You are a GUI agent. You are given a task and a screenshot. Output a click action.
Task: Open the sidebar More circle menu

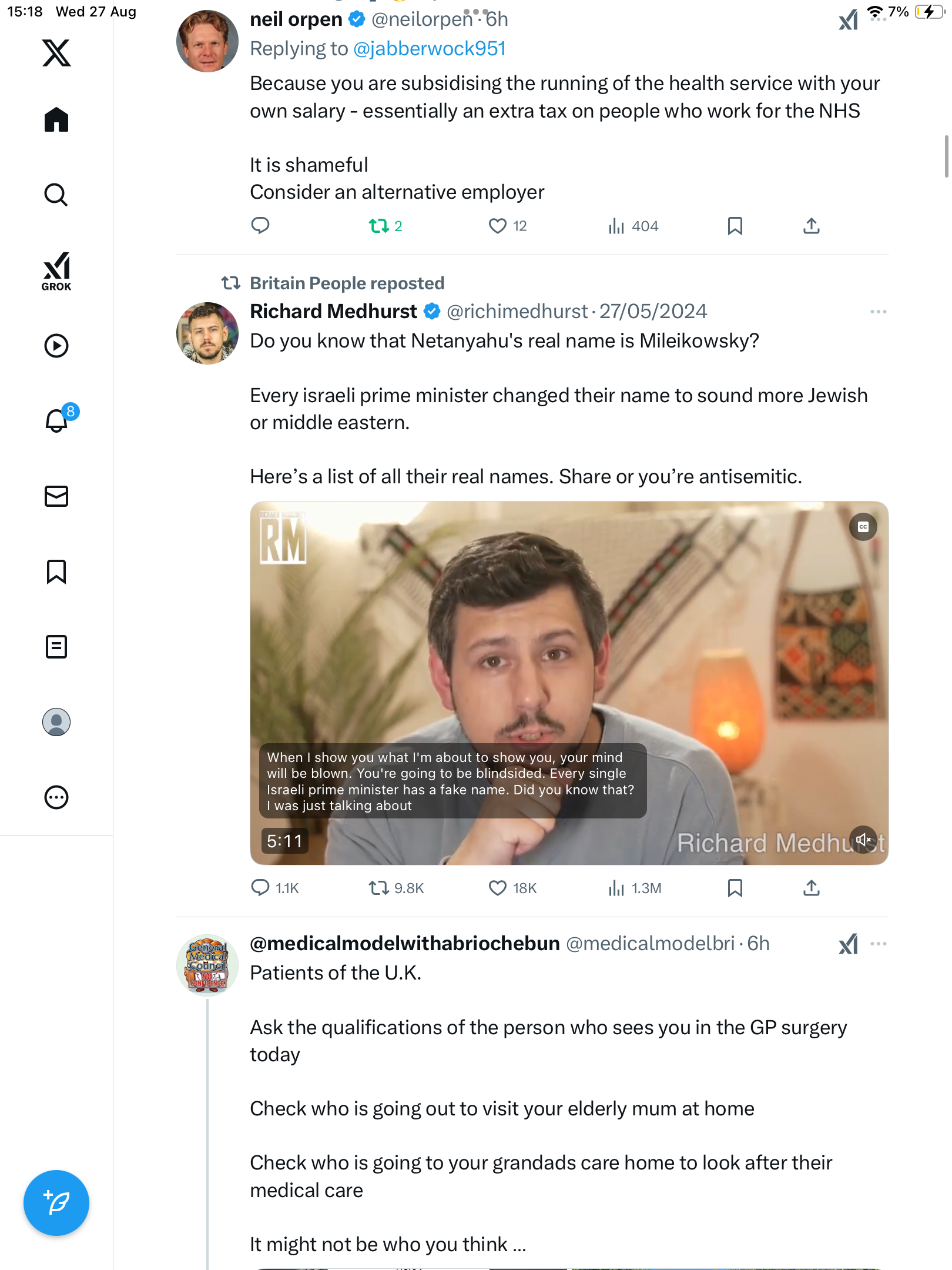[x=56, y=797]
